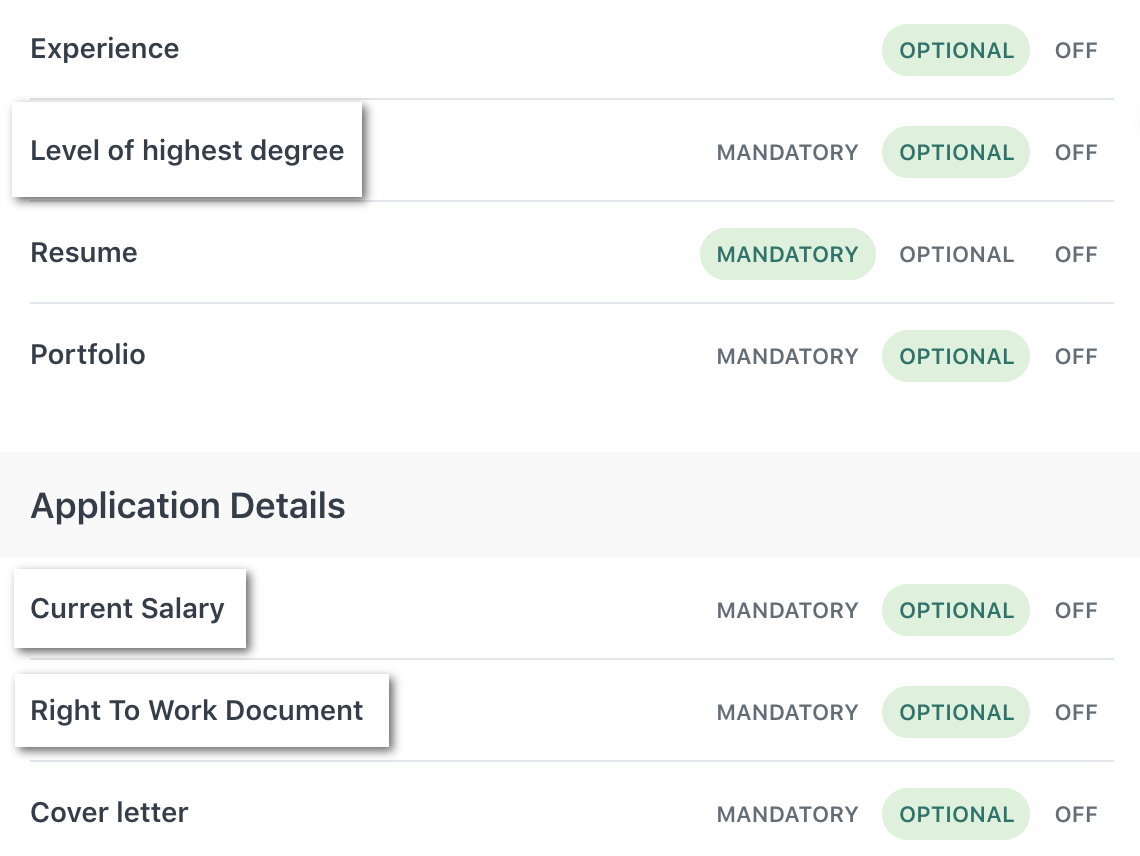Turn the Cover letter field Off
This screenshot has height=856, width=1140.
coord(1075,814)
